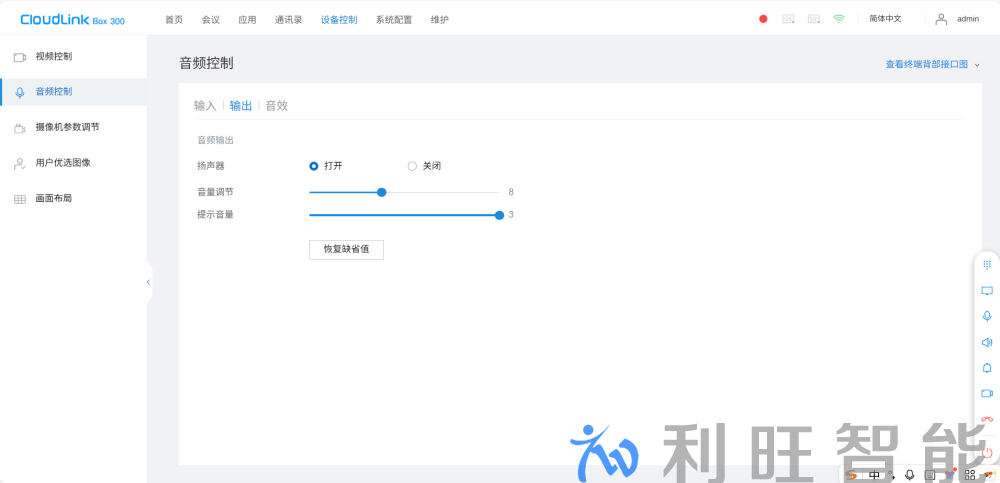This screenshot has width=1000, height=483.
Task: Click the 恢复缺省值 button
Action: click(346, 249)
